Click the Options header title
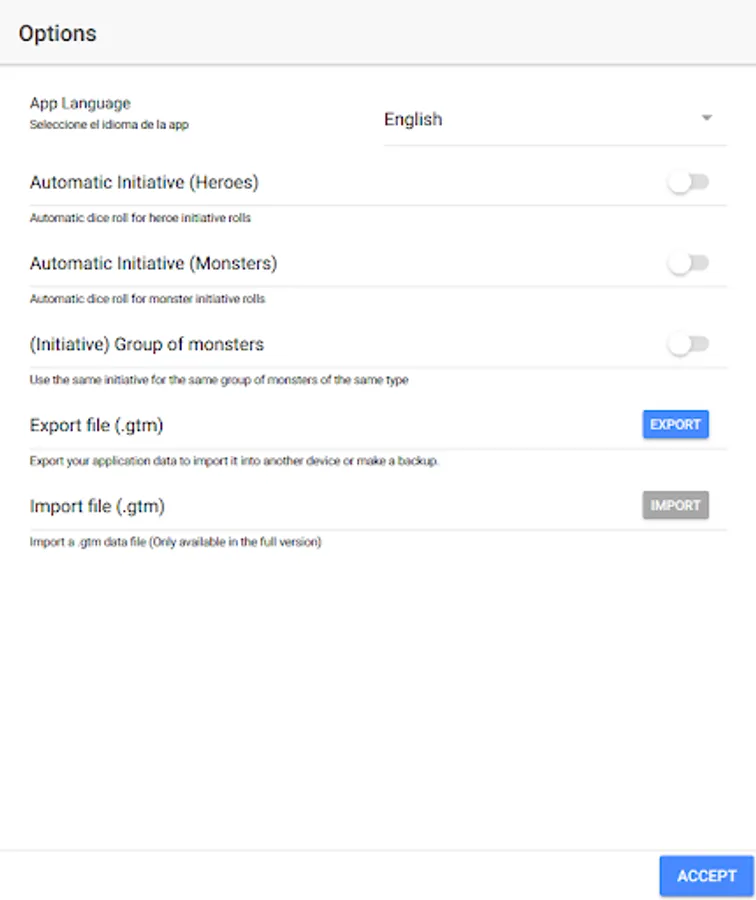 point(58,33)
